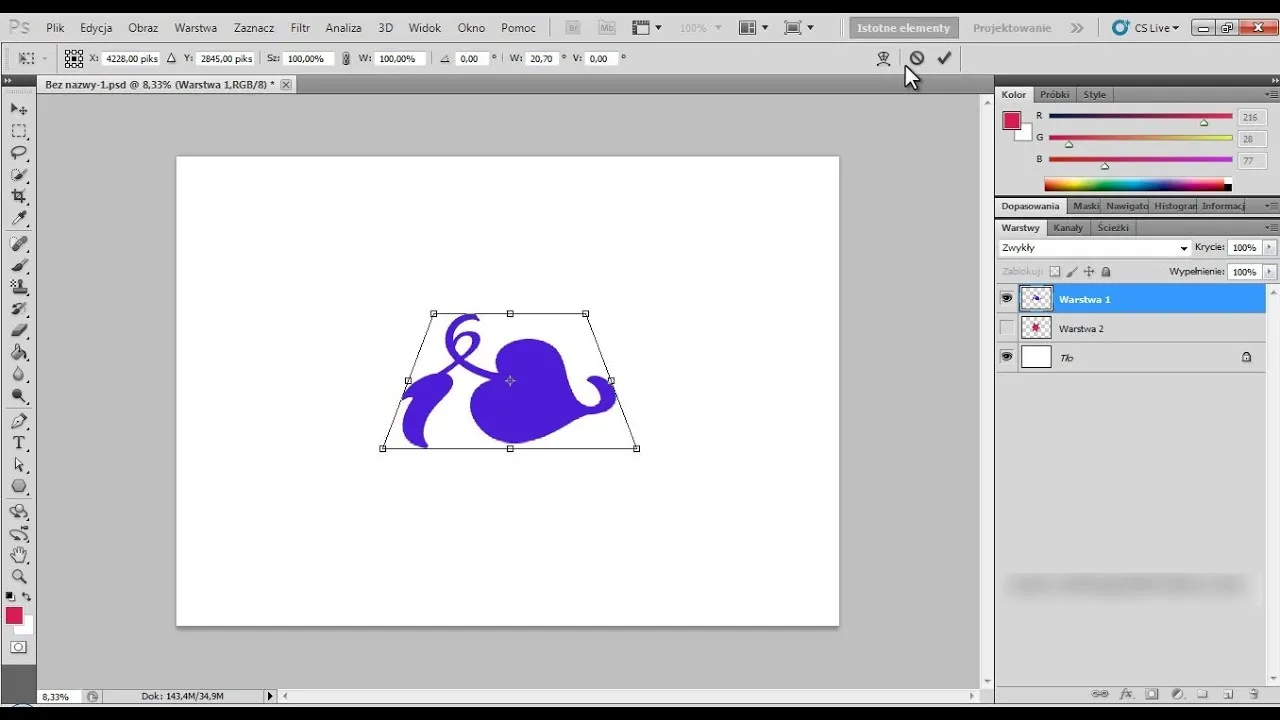Open the CS Live dropdown
Screen dimensions: 1280x720
point(1150,28)
